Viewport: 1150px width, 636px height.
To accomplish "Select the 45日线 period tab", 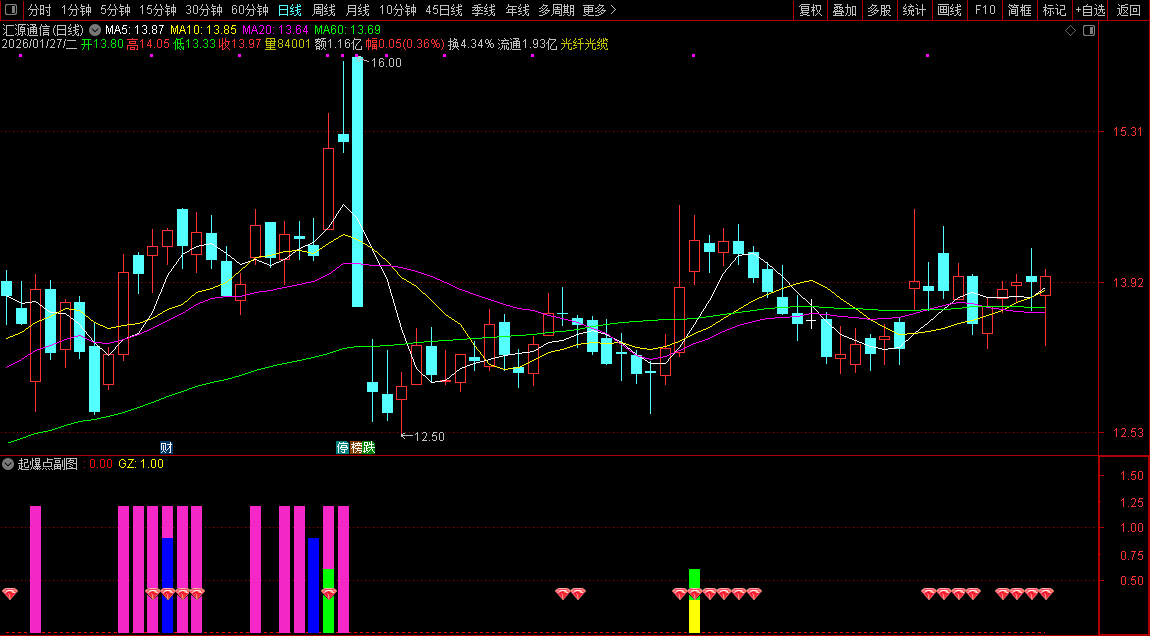I will tap(444, 10).
